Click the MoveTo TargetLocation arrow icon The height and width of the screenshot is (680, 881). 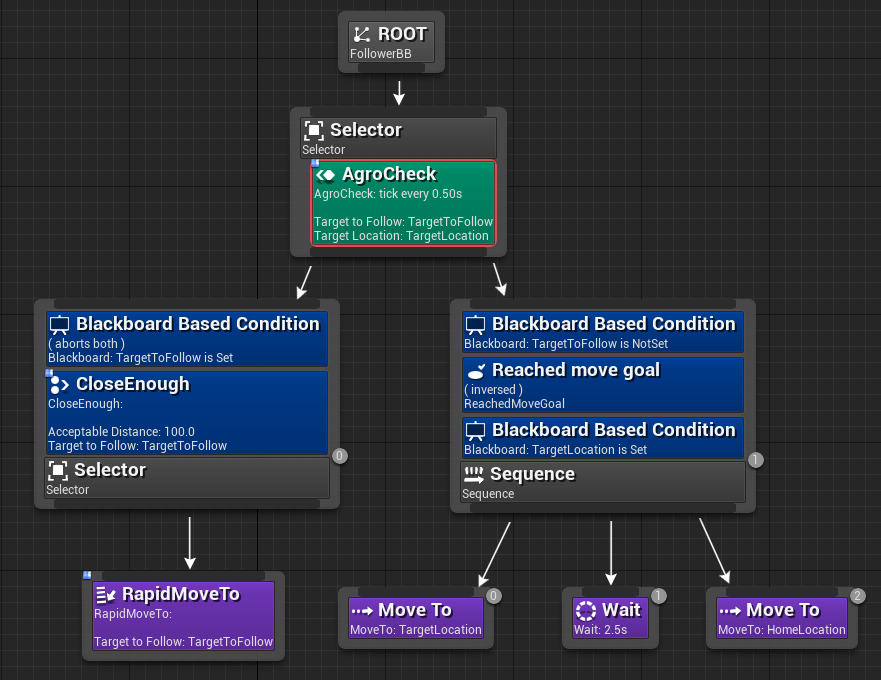[x=362, y=610]
